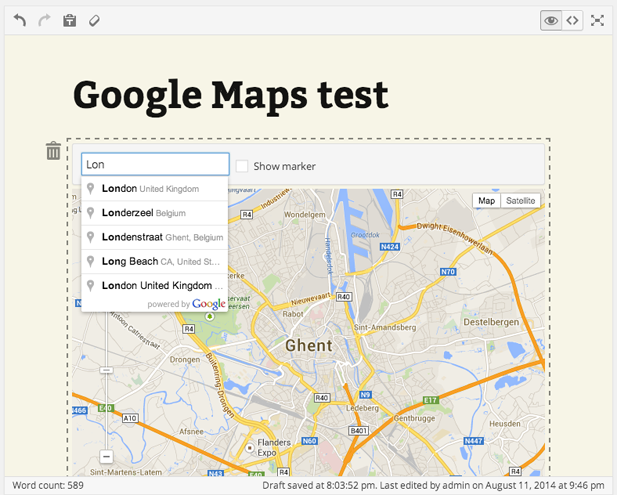
Task: Click pin icon beside Londerzeel suggestion
Action: [x=91, y=213]
